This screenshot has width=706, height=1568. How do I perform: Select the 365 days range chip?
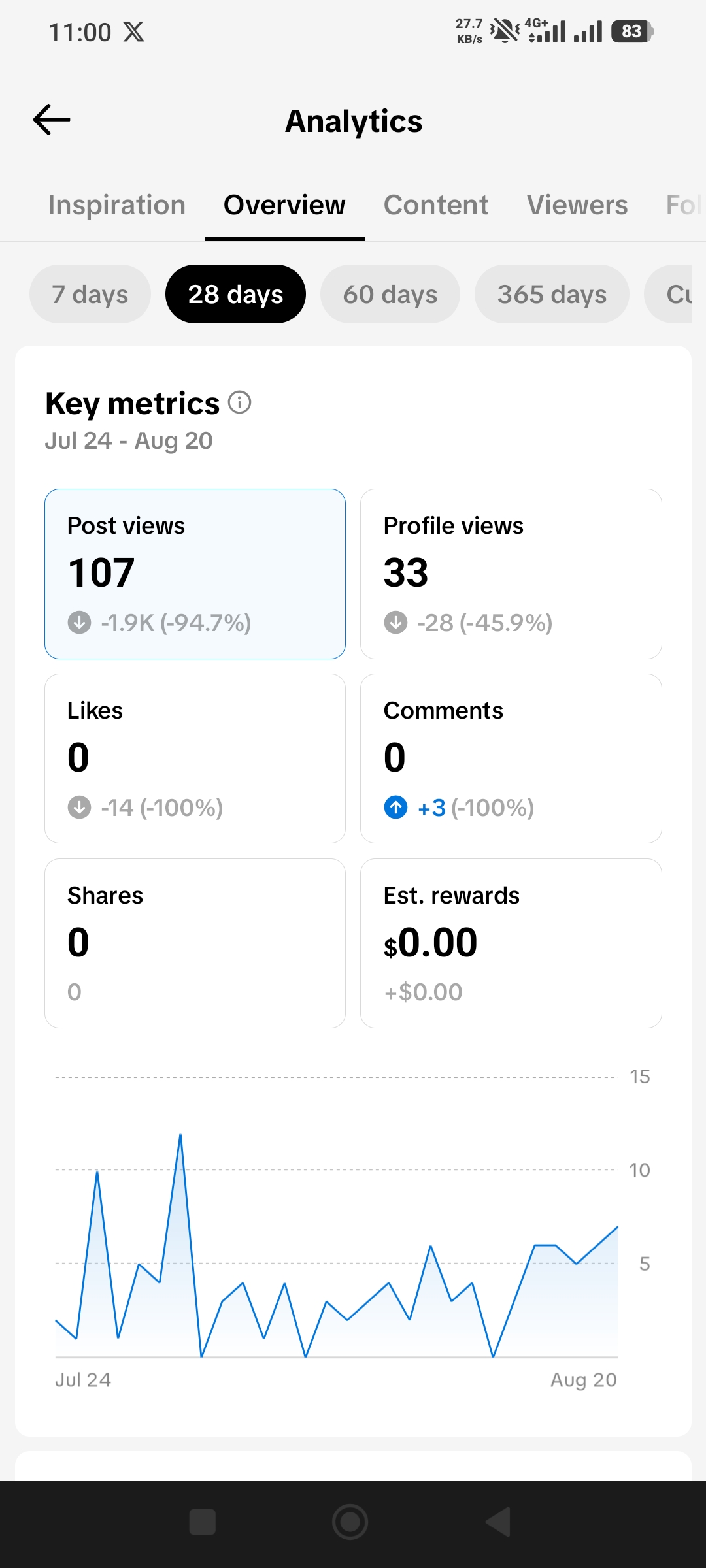tap(552, 294)
